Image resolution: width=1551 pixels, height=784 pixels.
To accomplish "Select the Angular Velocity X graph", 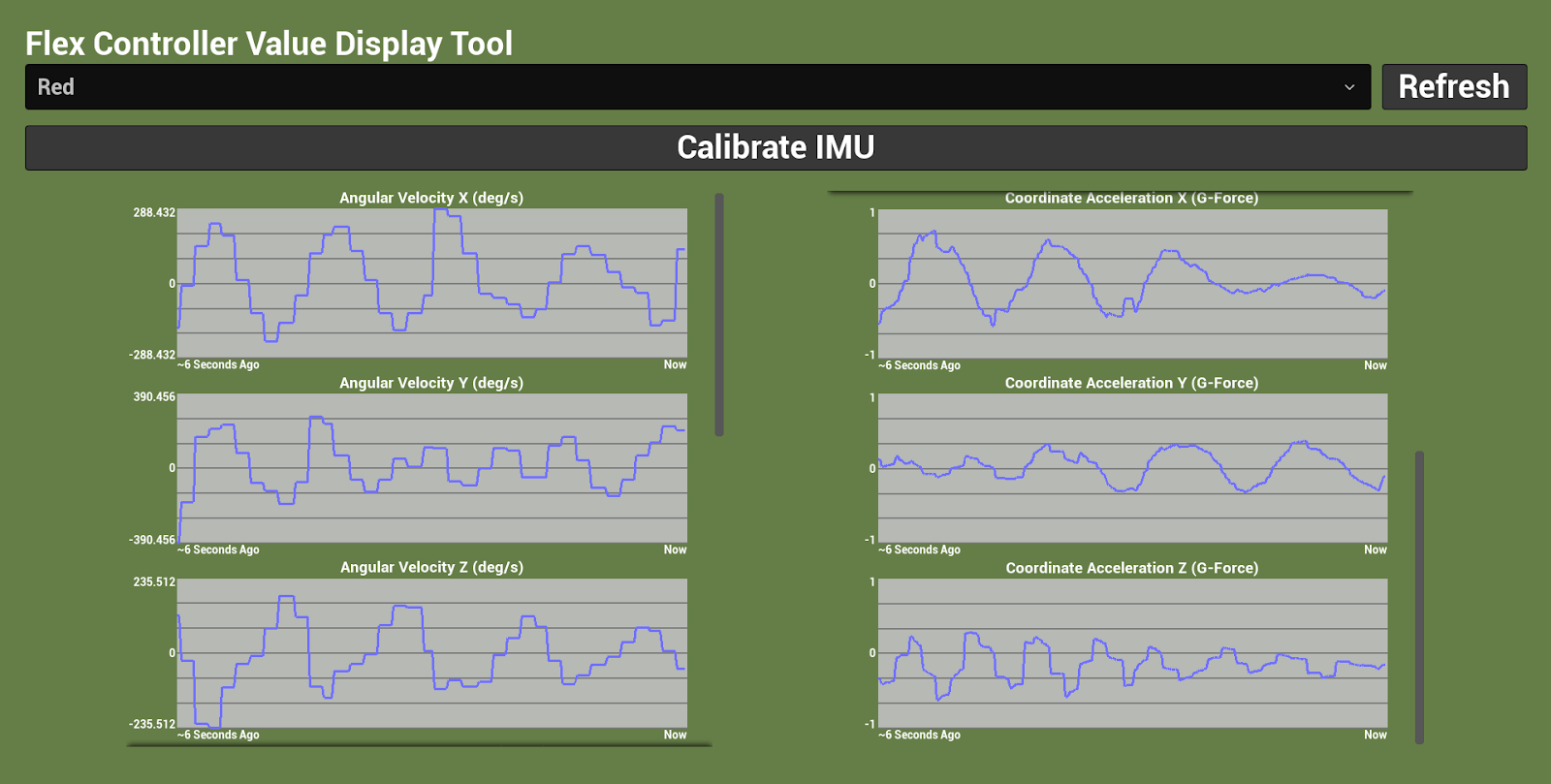I will [x=432, y=283].
